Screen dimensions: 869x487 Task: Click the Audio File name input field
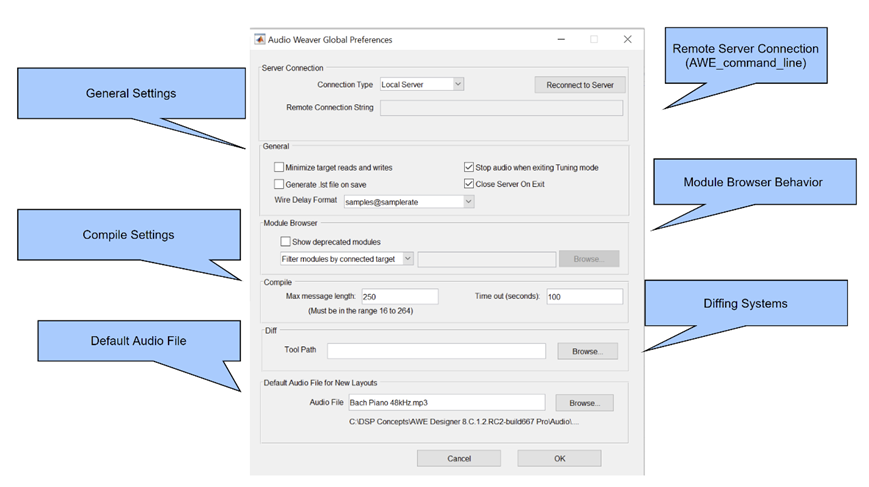coord(446,403)
